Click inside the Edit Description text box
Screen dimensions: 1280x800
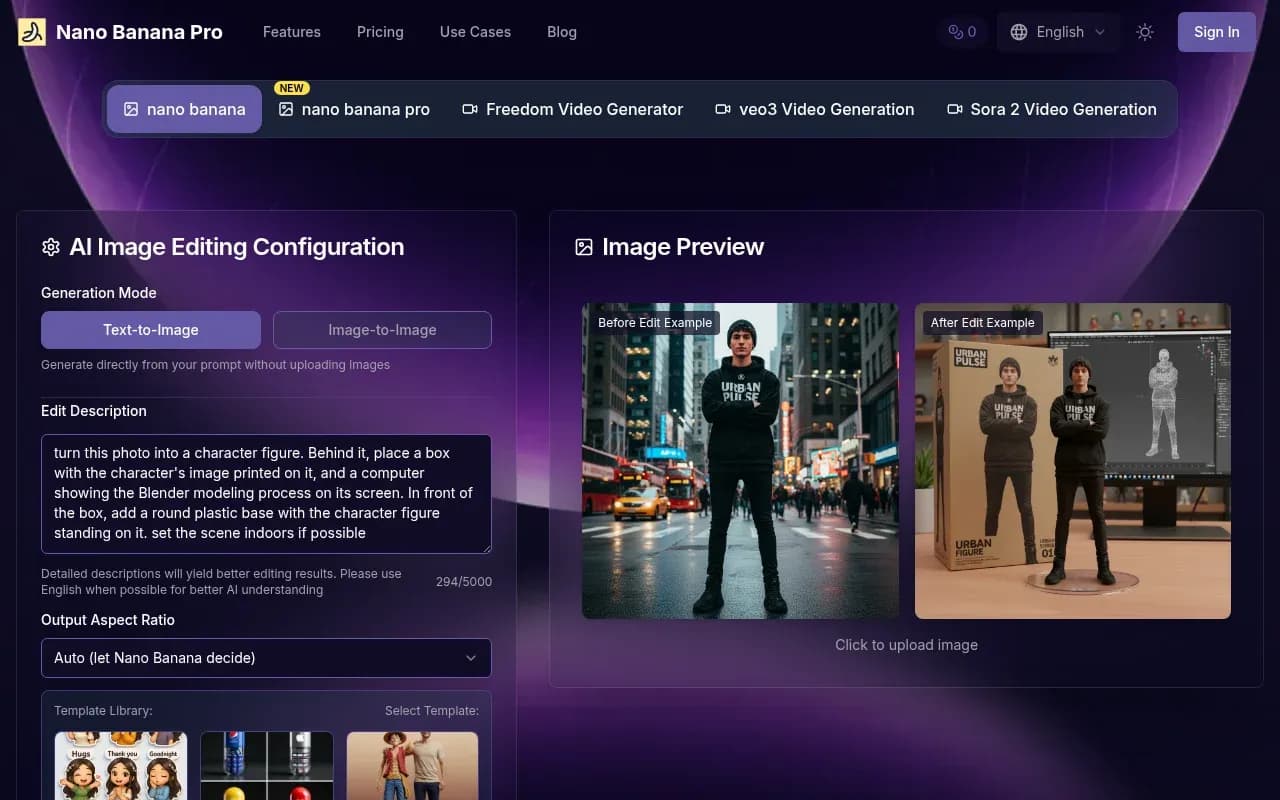[x=266, y=493]
